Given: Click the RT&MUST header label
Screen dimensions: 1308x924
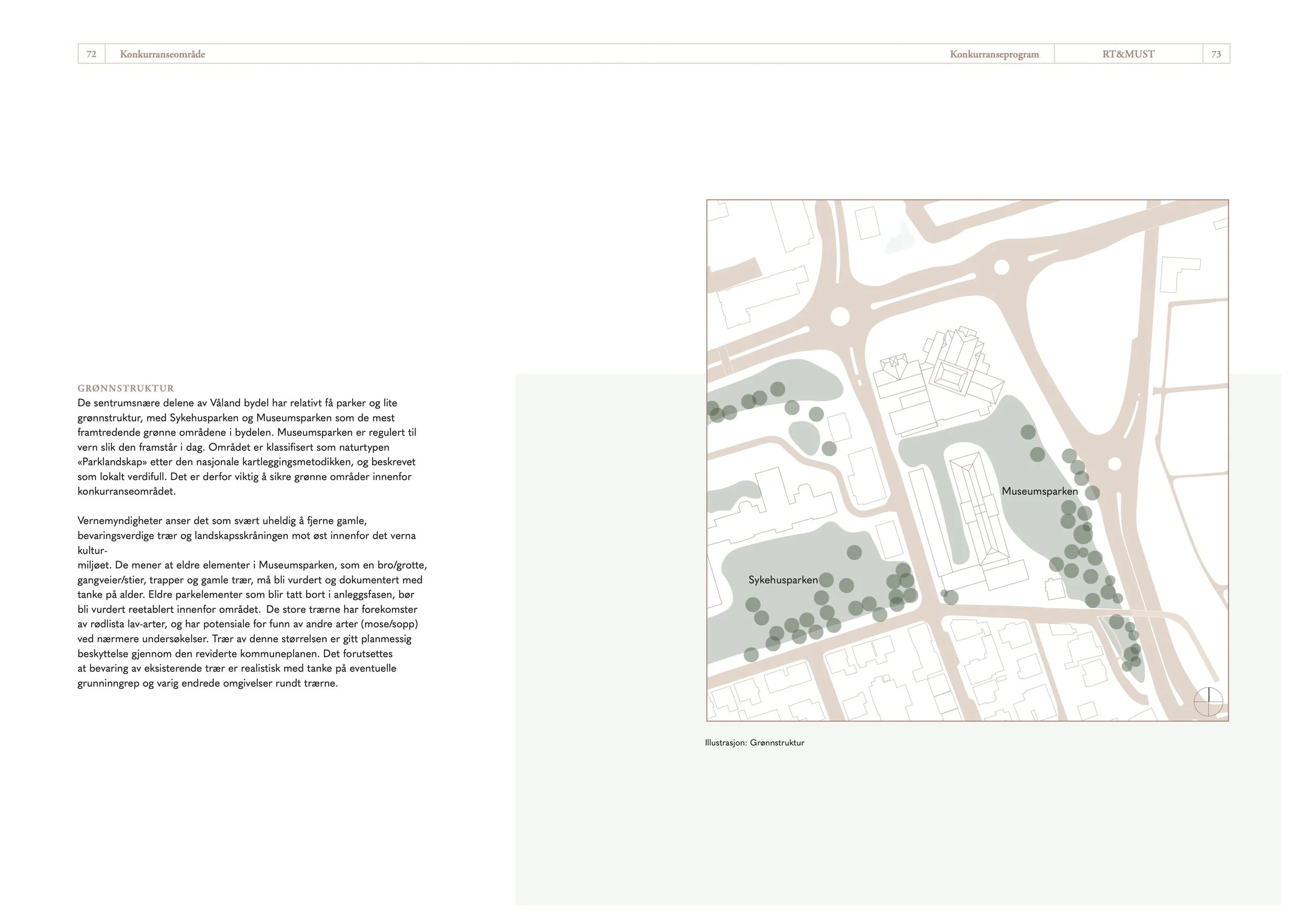Looking at the screenshot, I should click(1128, 54).
